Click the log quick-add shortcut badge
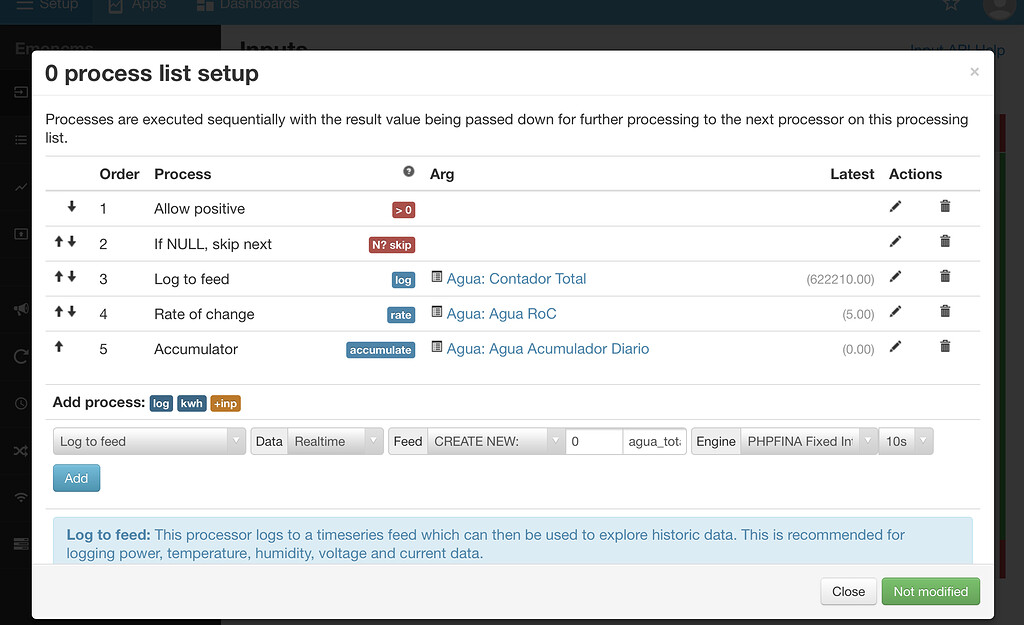 click(x=161, y=403)
